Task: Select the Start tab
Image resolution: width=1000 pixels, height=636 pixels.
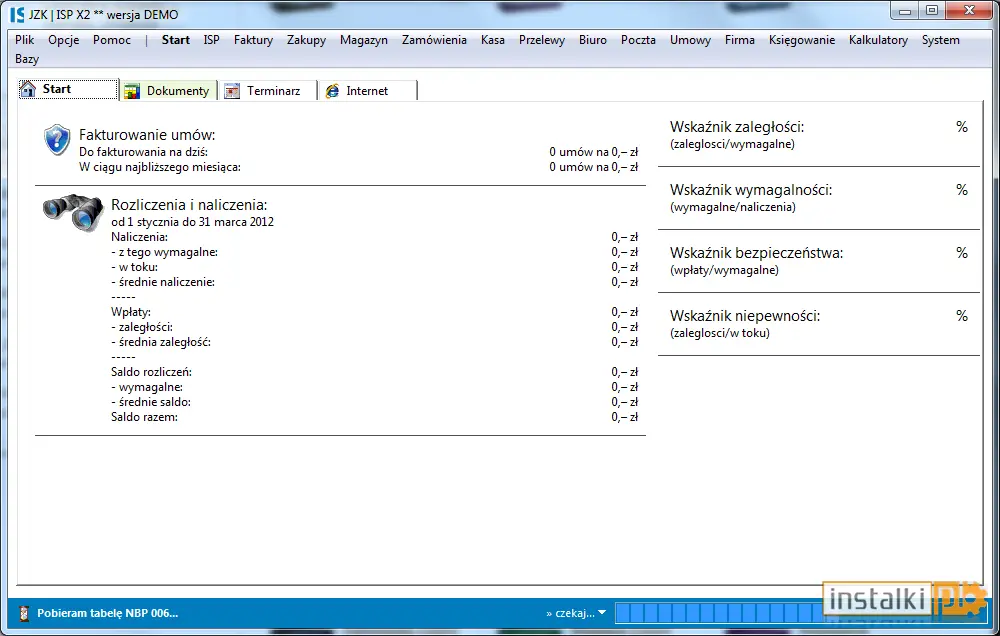Action: [x=69, y=89]
